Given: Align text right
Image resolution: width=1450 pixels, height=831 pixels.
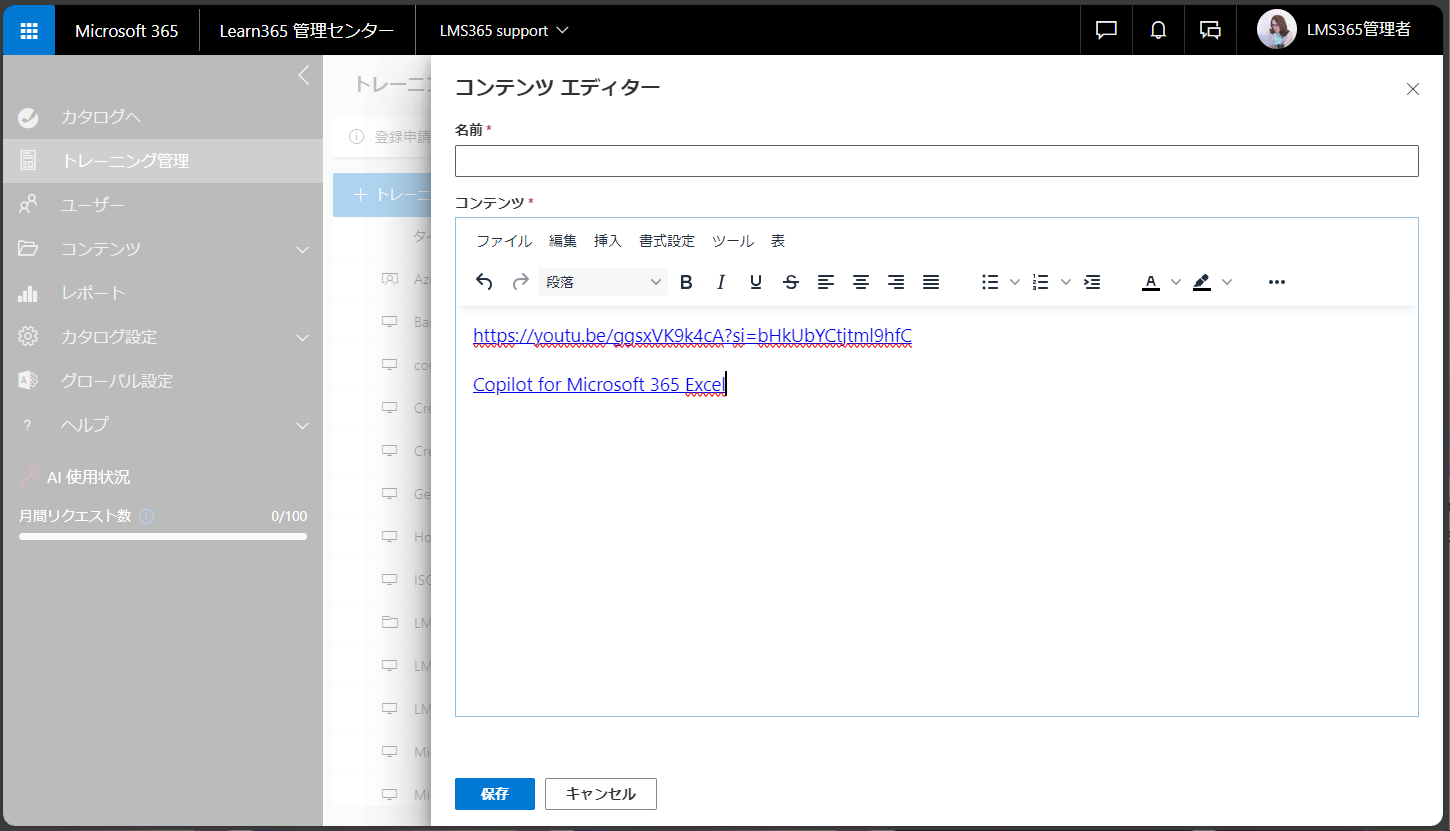Looking at the screenshot, I should (x=896, y=282).
